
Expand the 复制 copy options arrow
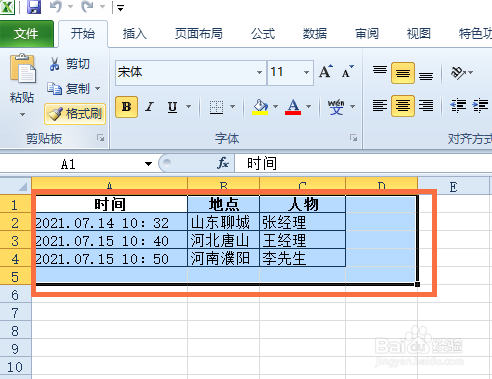pos(98,89)
